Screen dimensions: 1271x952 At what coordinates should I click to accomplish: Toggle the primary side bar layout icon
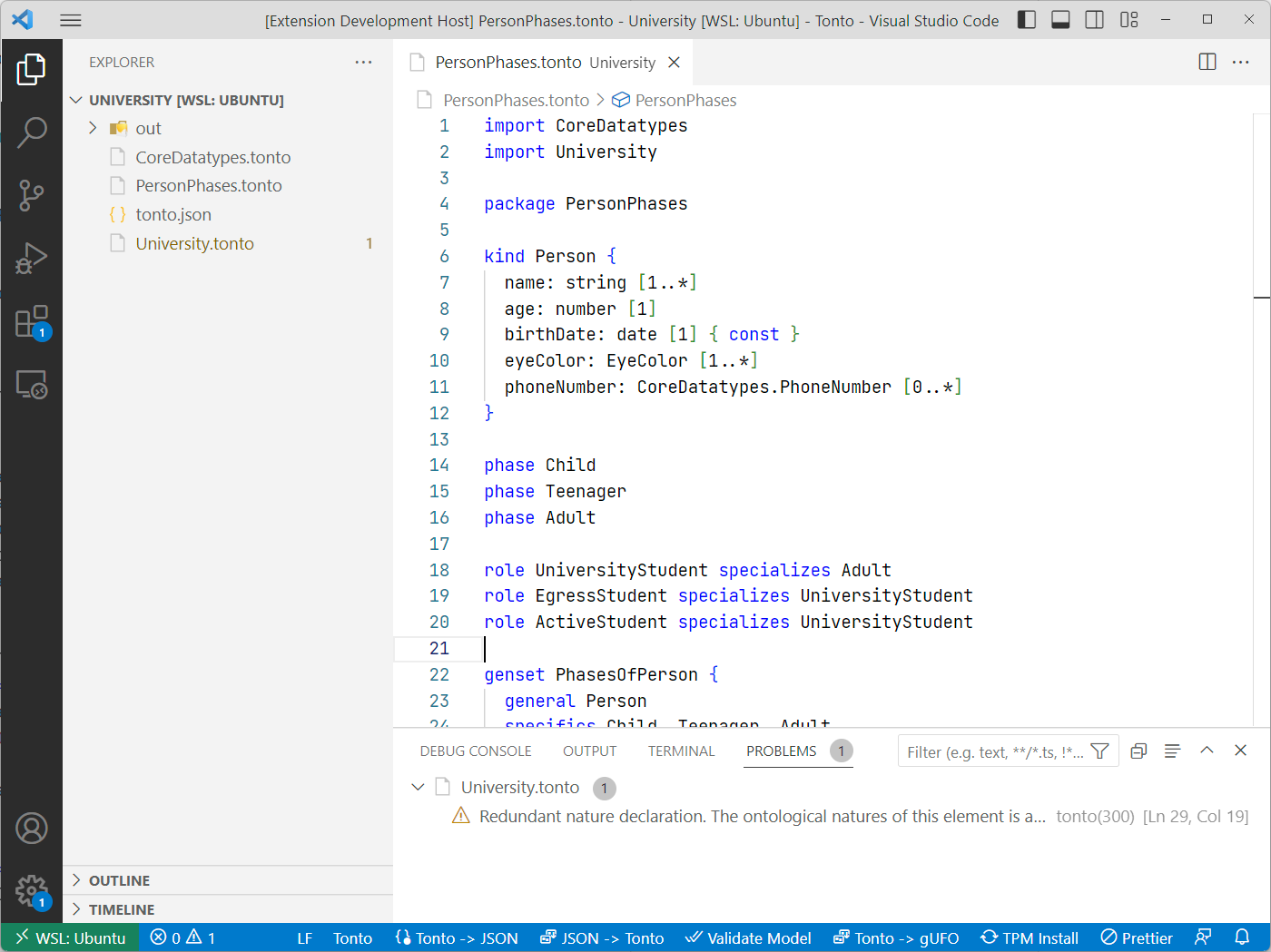pyautogui.click(x=1027, y=20)
